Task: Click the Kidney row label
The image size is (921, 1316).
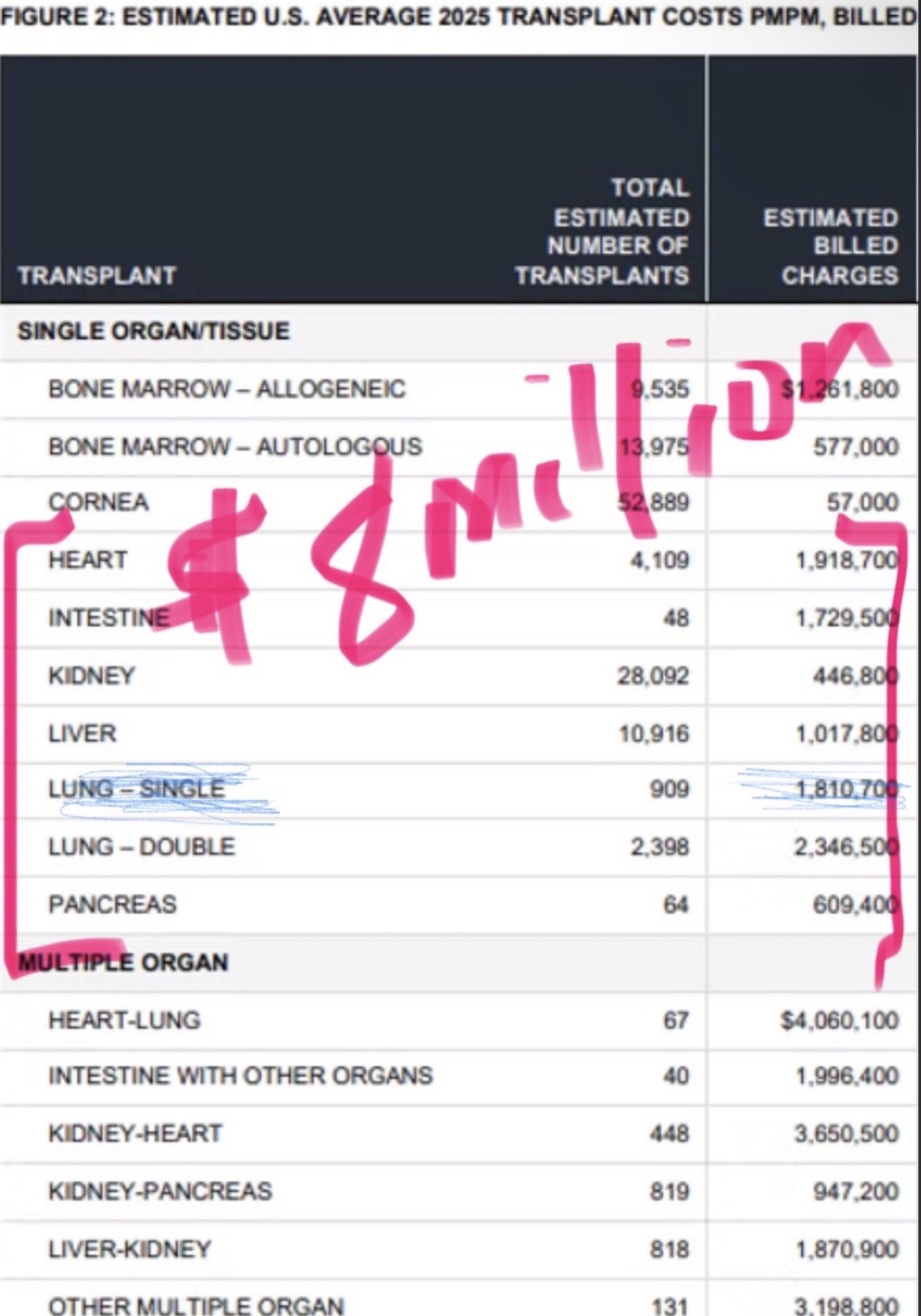Action: click(x=91, y=675)
